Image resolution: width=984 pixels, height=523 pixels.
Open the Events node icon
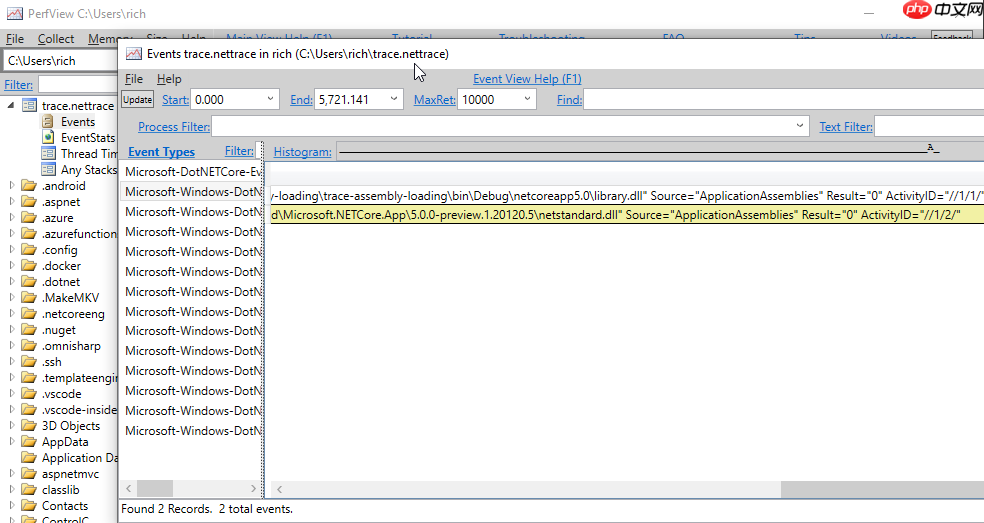[x=48, y=122]
